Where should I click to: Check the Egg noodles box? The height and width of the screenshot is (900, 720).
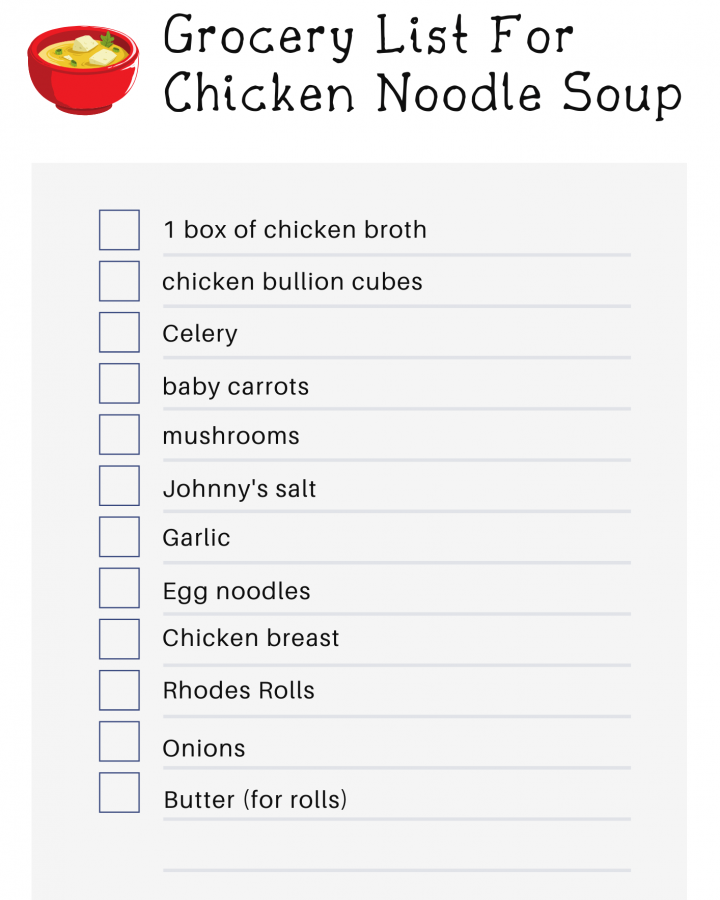click(119, 588)
